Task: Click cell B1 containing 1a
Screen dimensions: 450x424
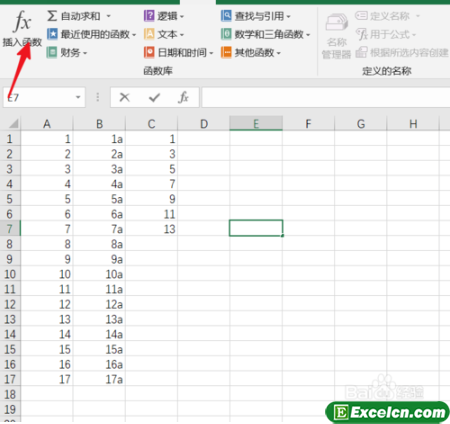Action: coord(99,138)
